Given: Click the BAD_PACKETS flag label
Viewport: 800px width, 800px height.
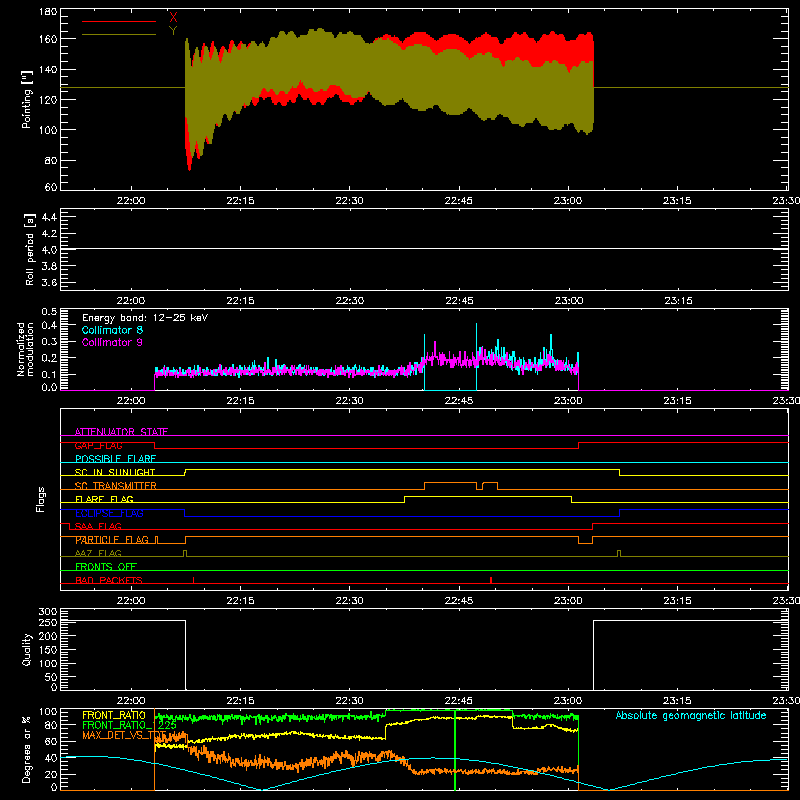Looking at the screenshot, I should tap(109, 580).
